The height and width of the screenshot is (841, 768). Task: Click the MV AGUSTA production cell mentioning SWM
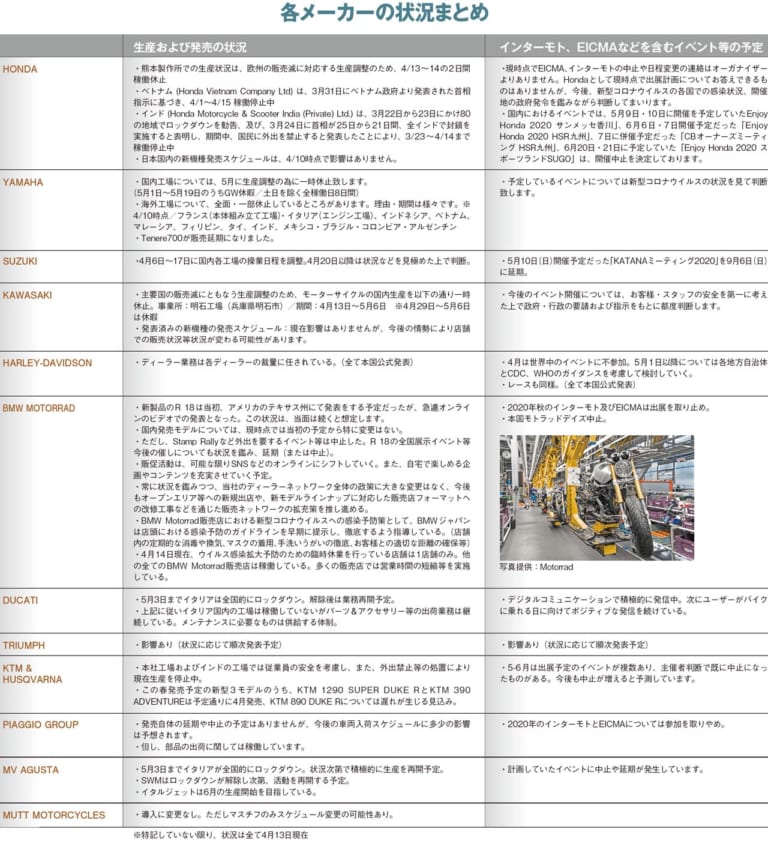click(x=290, y=780)
